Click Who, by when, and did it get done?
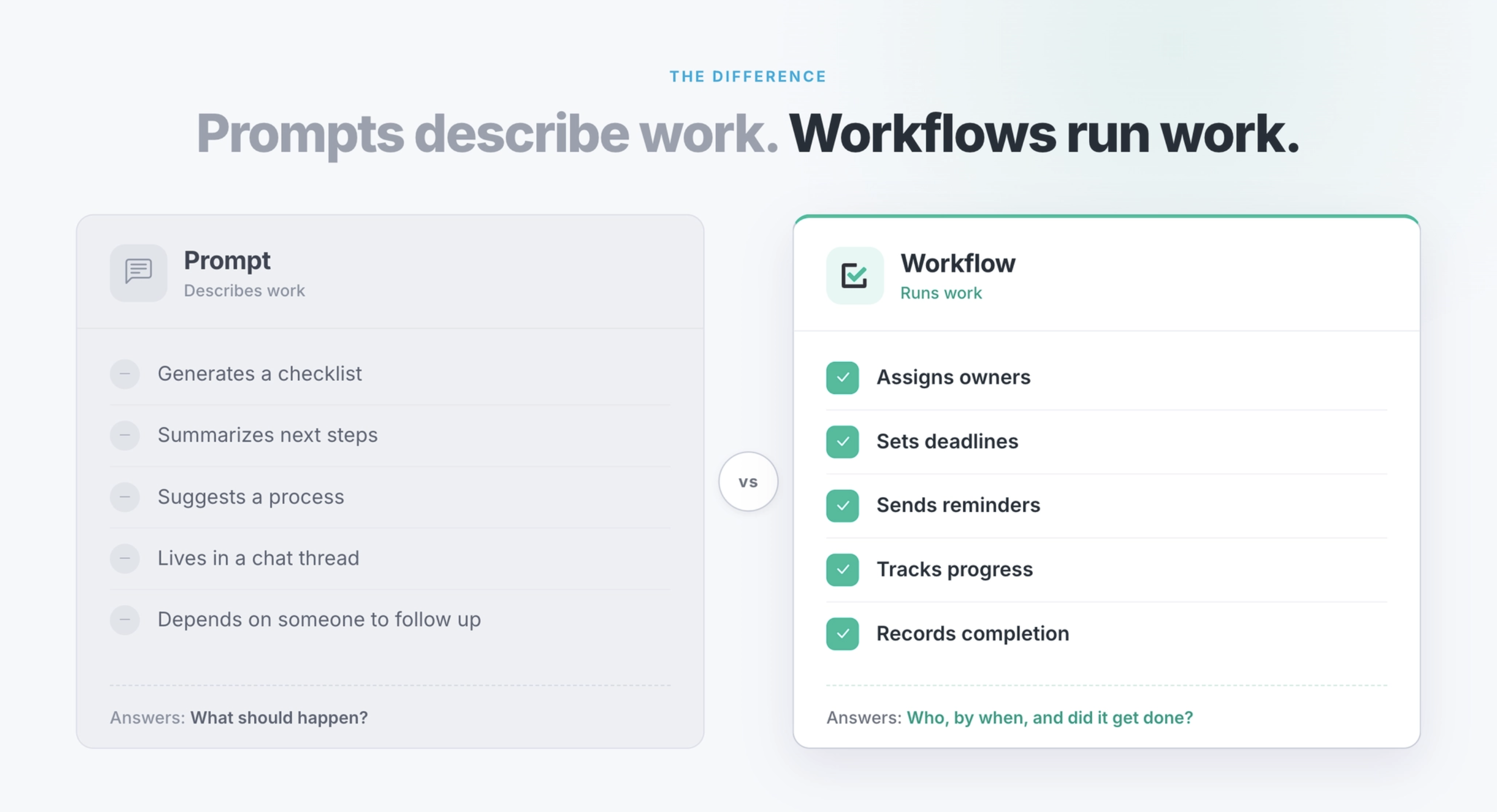This screenshot has width=1497, height=812. [1049, 718]
